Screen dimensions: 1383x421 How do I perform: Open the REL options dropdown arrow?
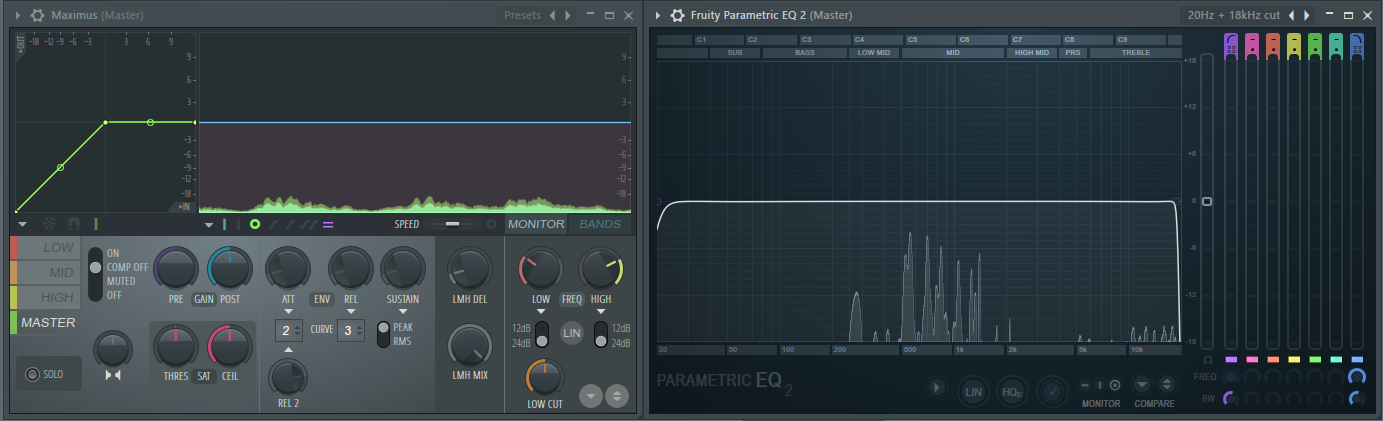351,312
